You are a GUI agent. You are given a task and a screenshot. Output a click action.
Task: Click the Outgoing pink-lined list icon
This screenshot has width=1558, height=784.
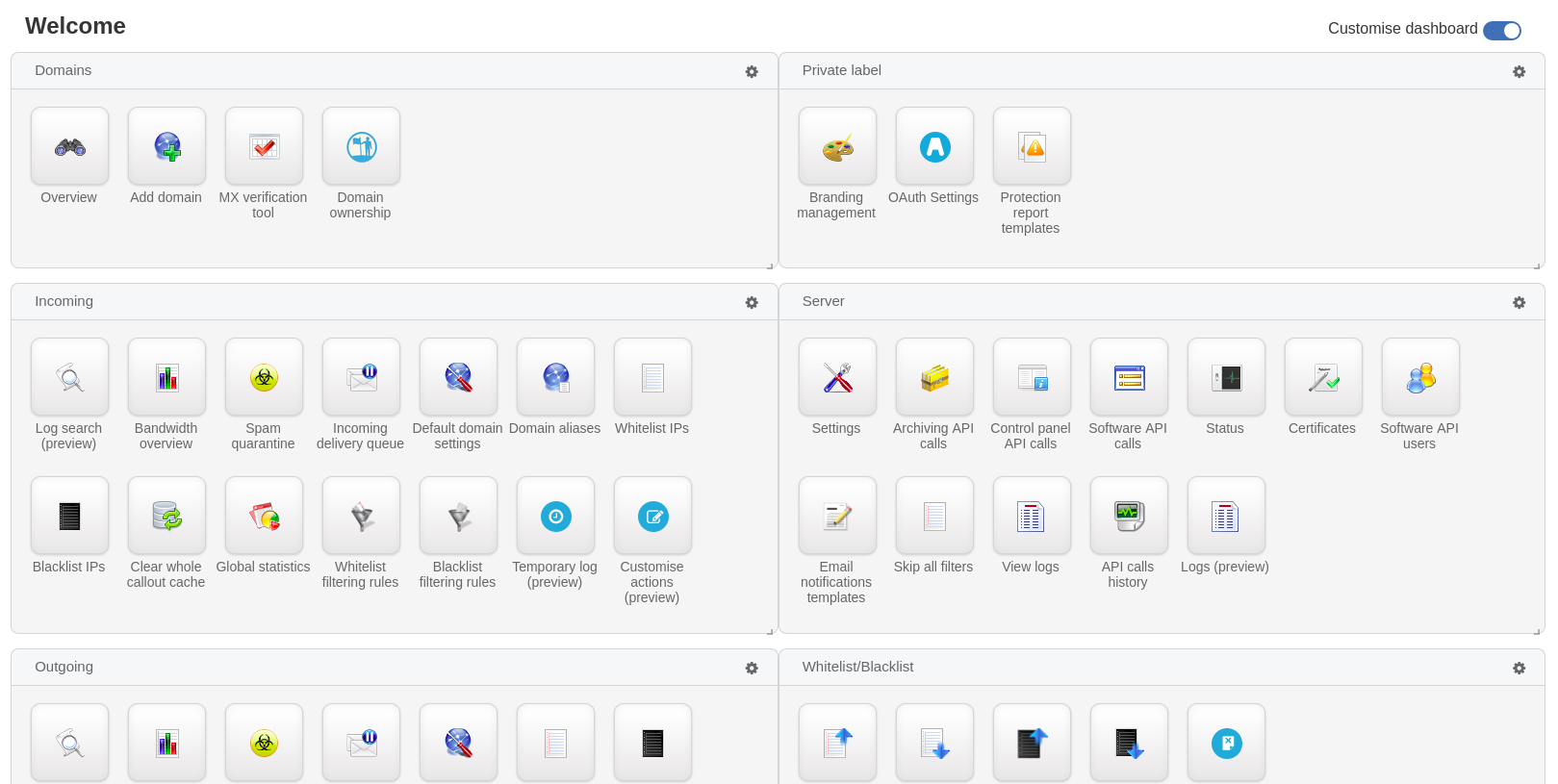[x=555, y=743]
